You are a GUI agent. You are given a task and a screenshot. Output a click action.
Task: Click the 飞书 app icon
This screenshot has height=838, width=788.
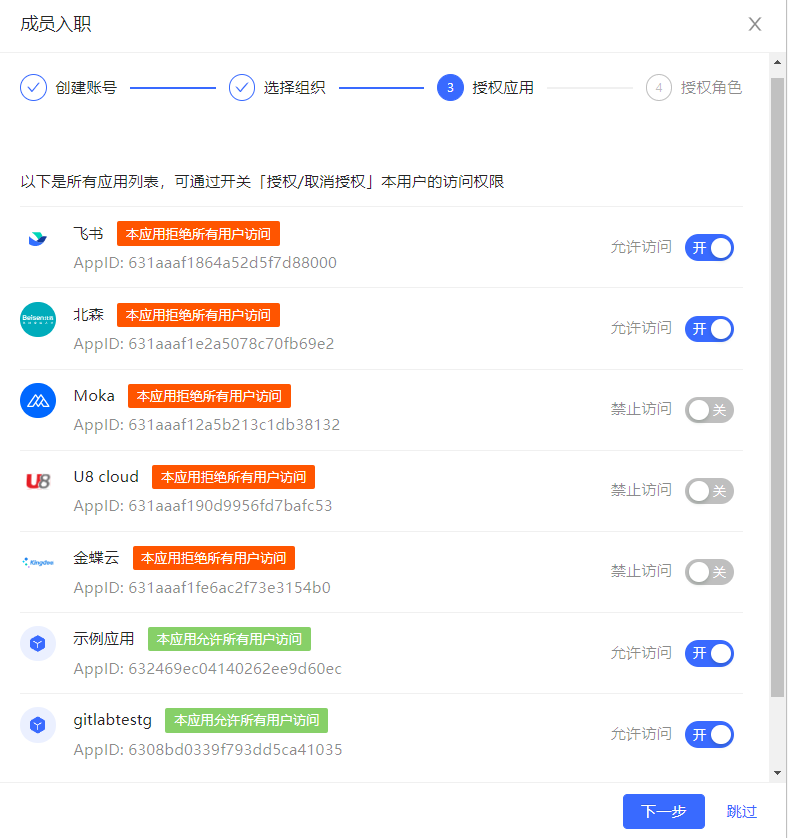click(x=38, y=239)
